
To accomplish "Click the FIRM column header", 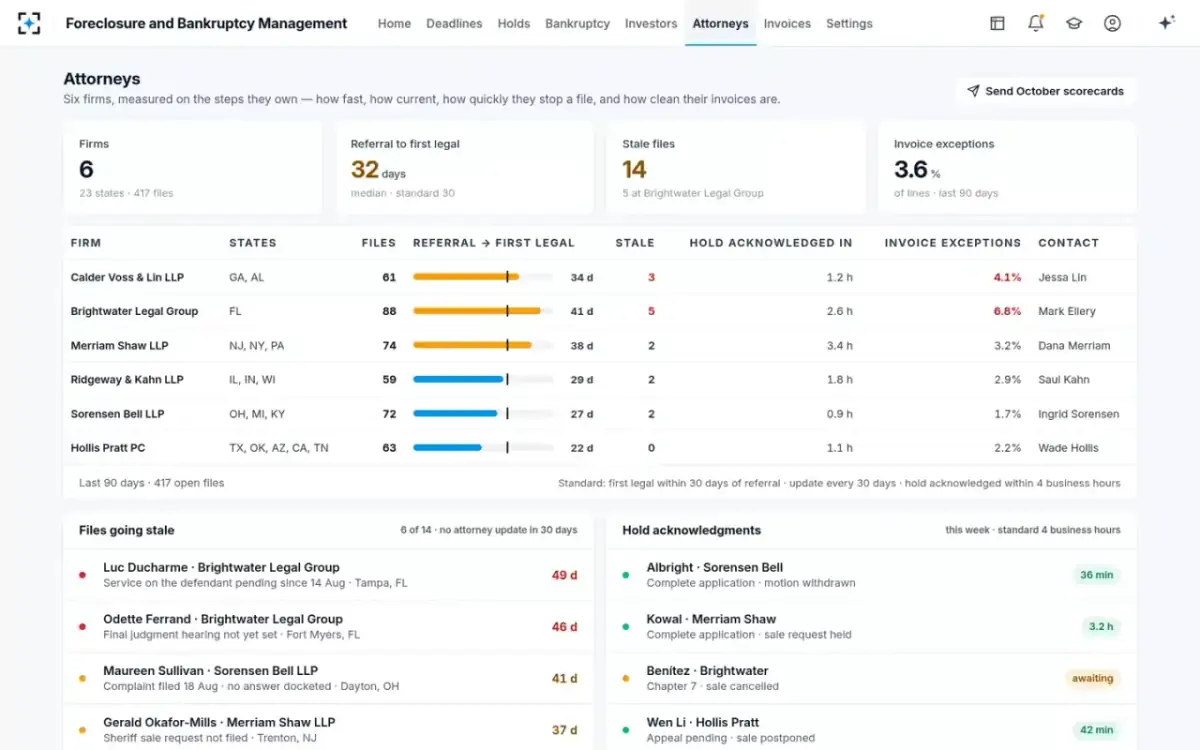I will pyautogui.click(x=86, y=243).
